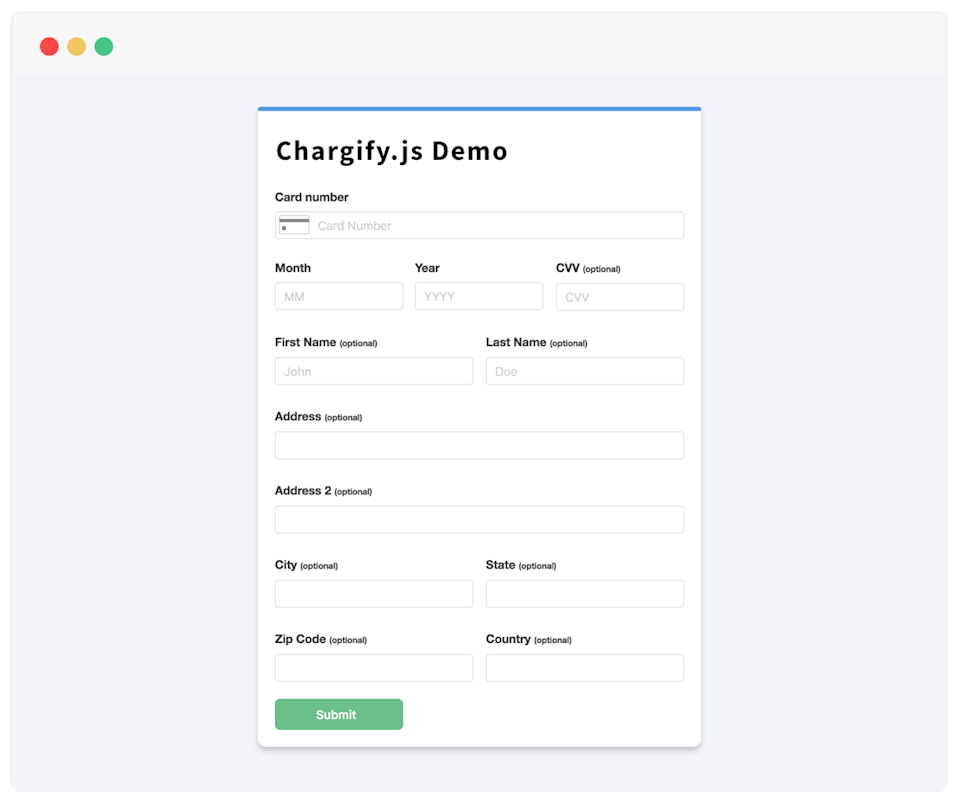Click the State (optional) label
Viewport: 960px width, 805px height.
pyautogui.click(x=521, y=564)
